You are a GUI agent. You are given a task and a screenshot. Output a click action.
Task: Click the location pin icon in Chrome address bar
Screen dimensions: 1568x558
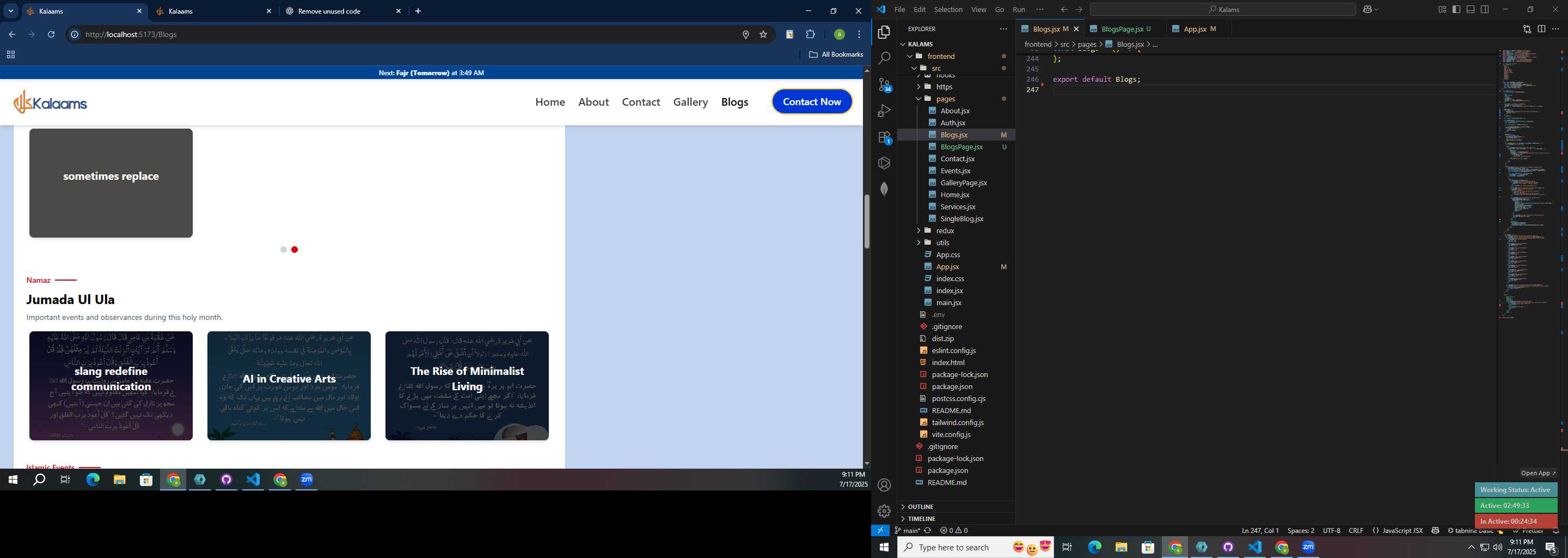746,35
